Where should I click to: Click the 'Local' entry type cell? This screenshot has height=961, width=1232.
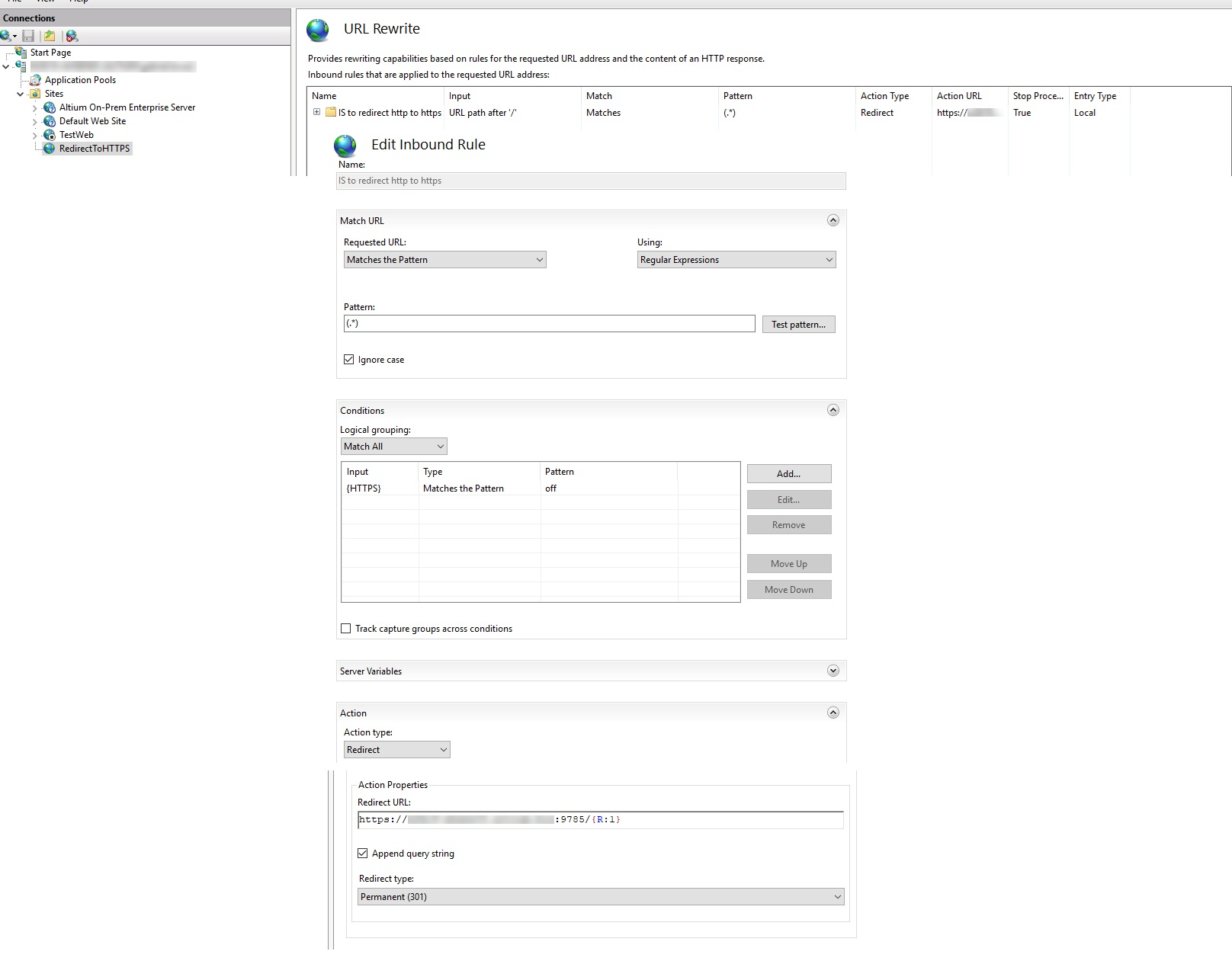point(1085,113)
